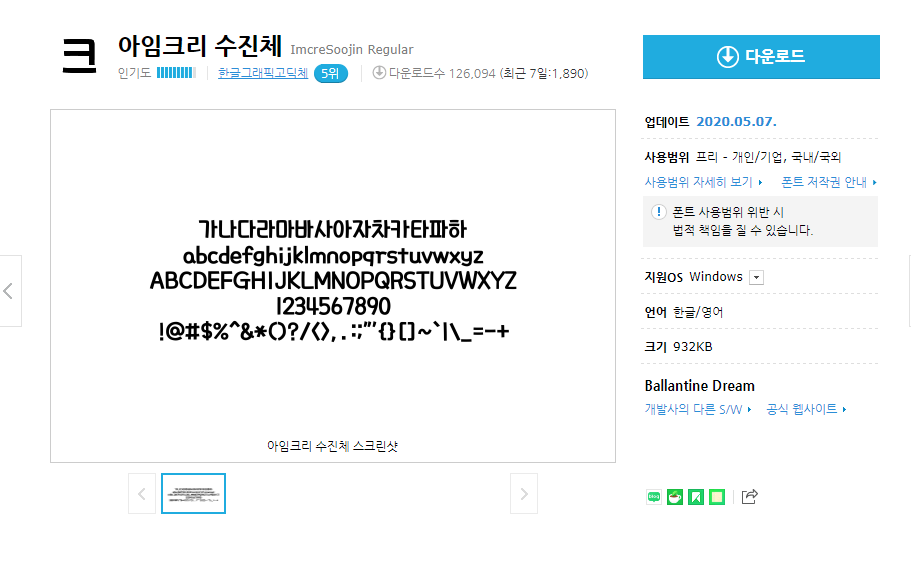Share to Naver Cafe cup icon

coord(675,497)
